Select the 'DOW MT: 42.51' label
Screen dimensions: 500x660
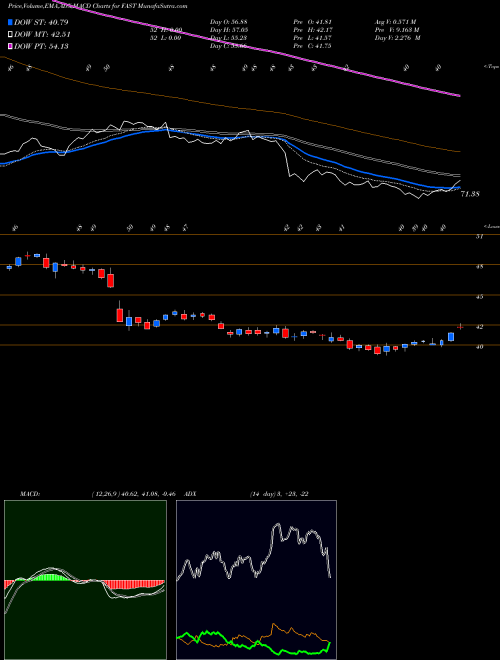coord(42,35)
